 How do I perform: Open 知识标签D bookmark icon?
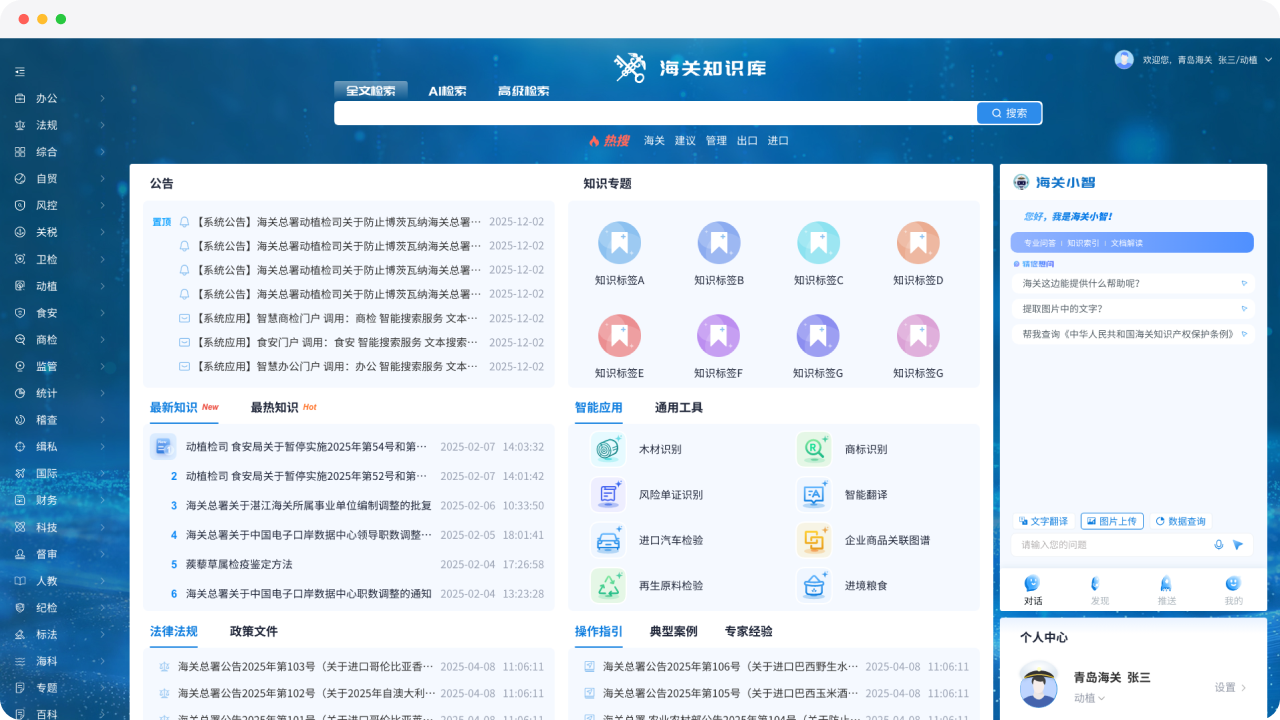pos(918,242)
